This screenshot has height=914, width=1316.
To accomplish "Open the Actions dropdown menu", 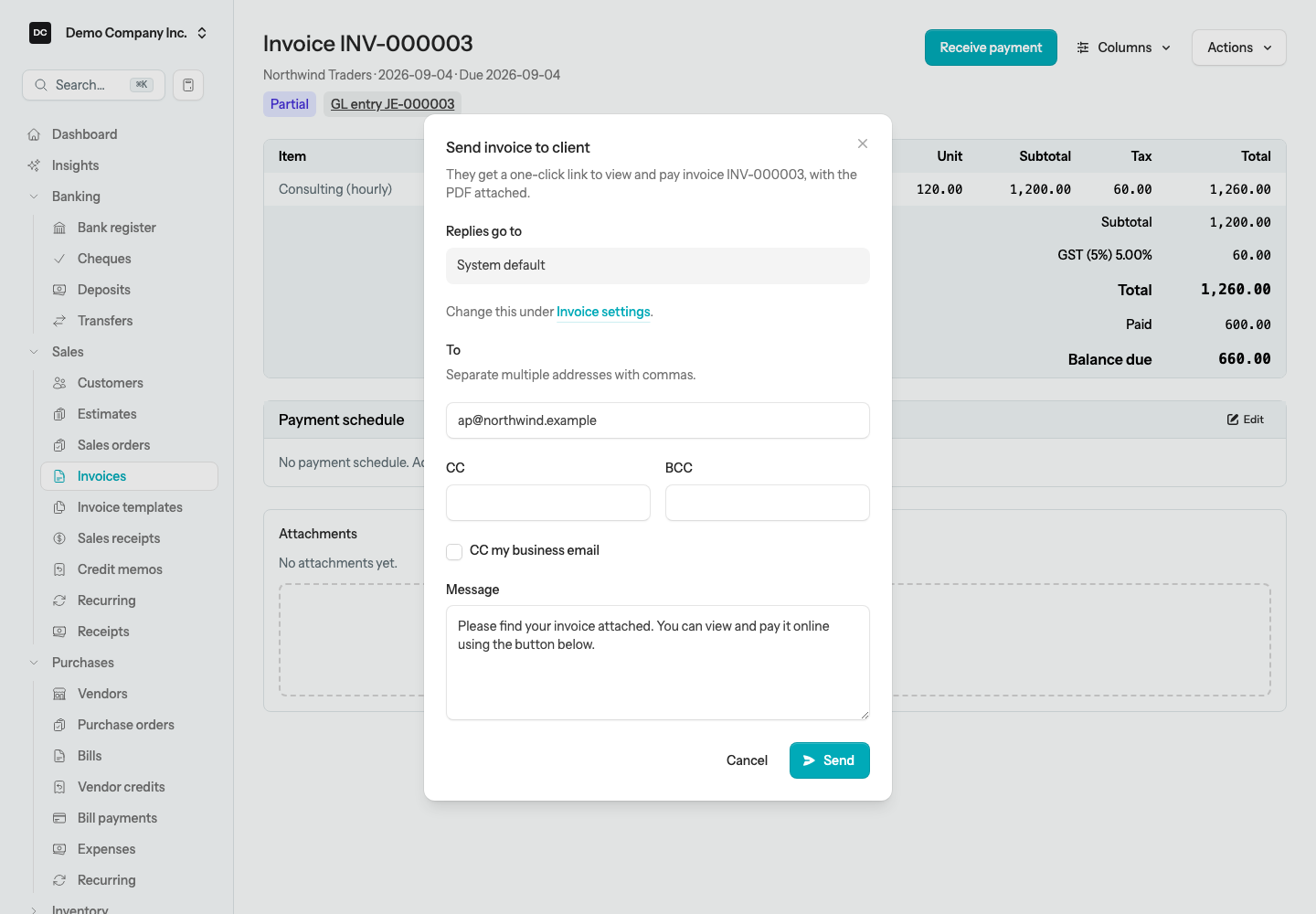I will (x=1239, y=48).
